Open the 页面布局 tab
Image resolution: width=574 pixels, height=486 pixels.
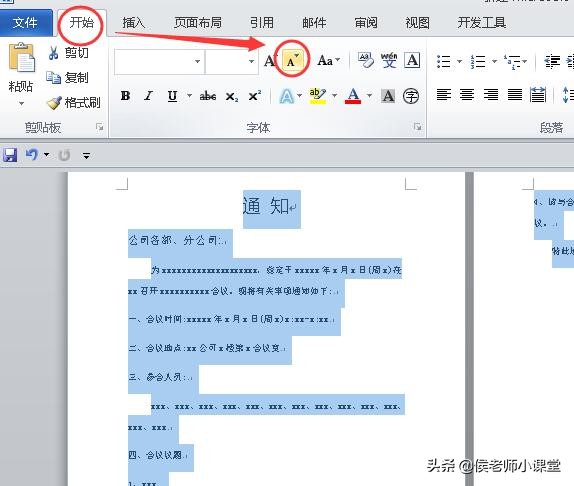[x=198, y=23]
